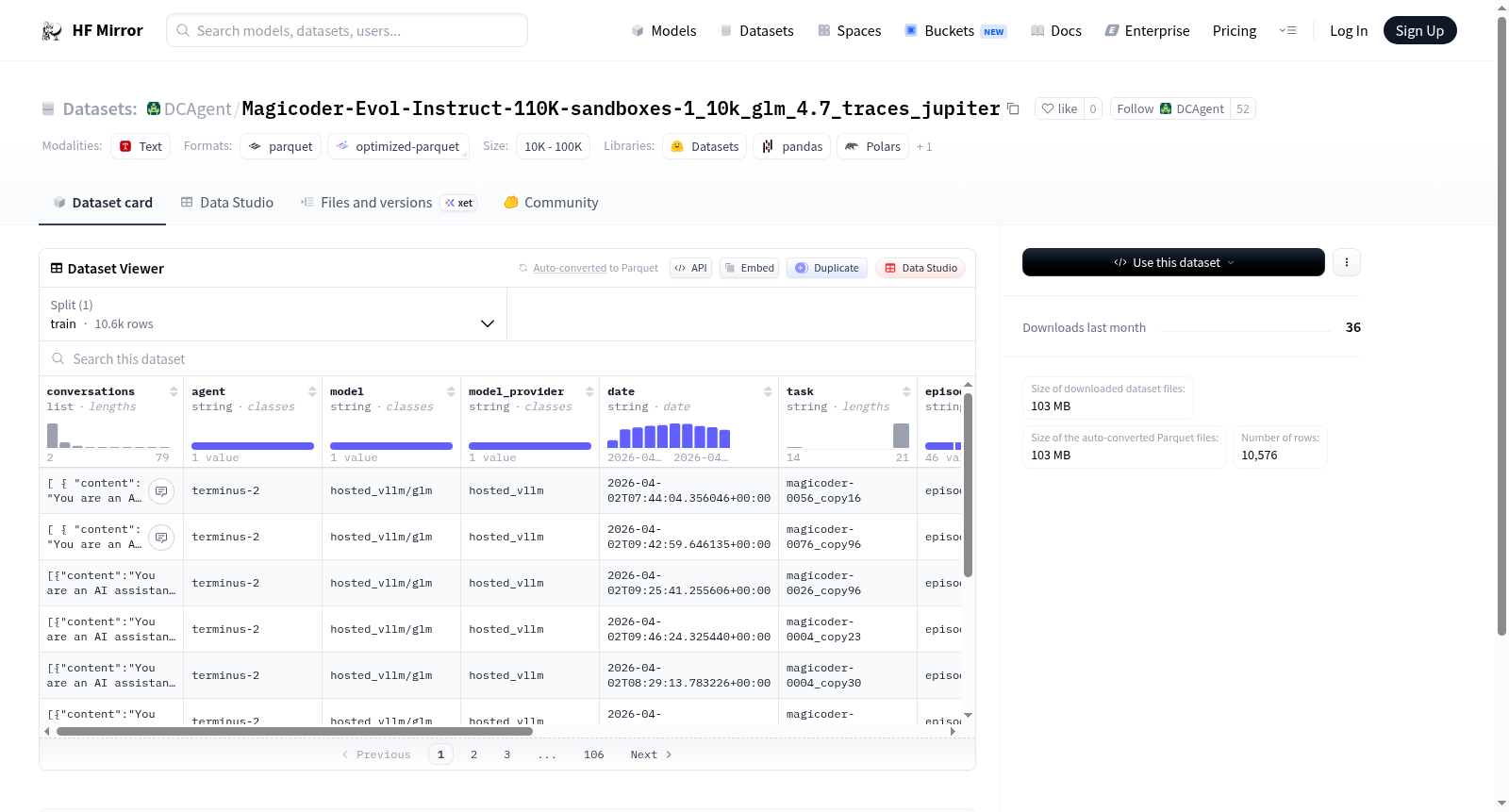The width and height of the screenshot is (1509, 812).
Task: Click the Sign Up button
Action: click(x=1419, y=31)
